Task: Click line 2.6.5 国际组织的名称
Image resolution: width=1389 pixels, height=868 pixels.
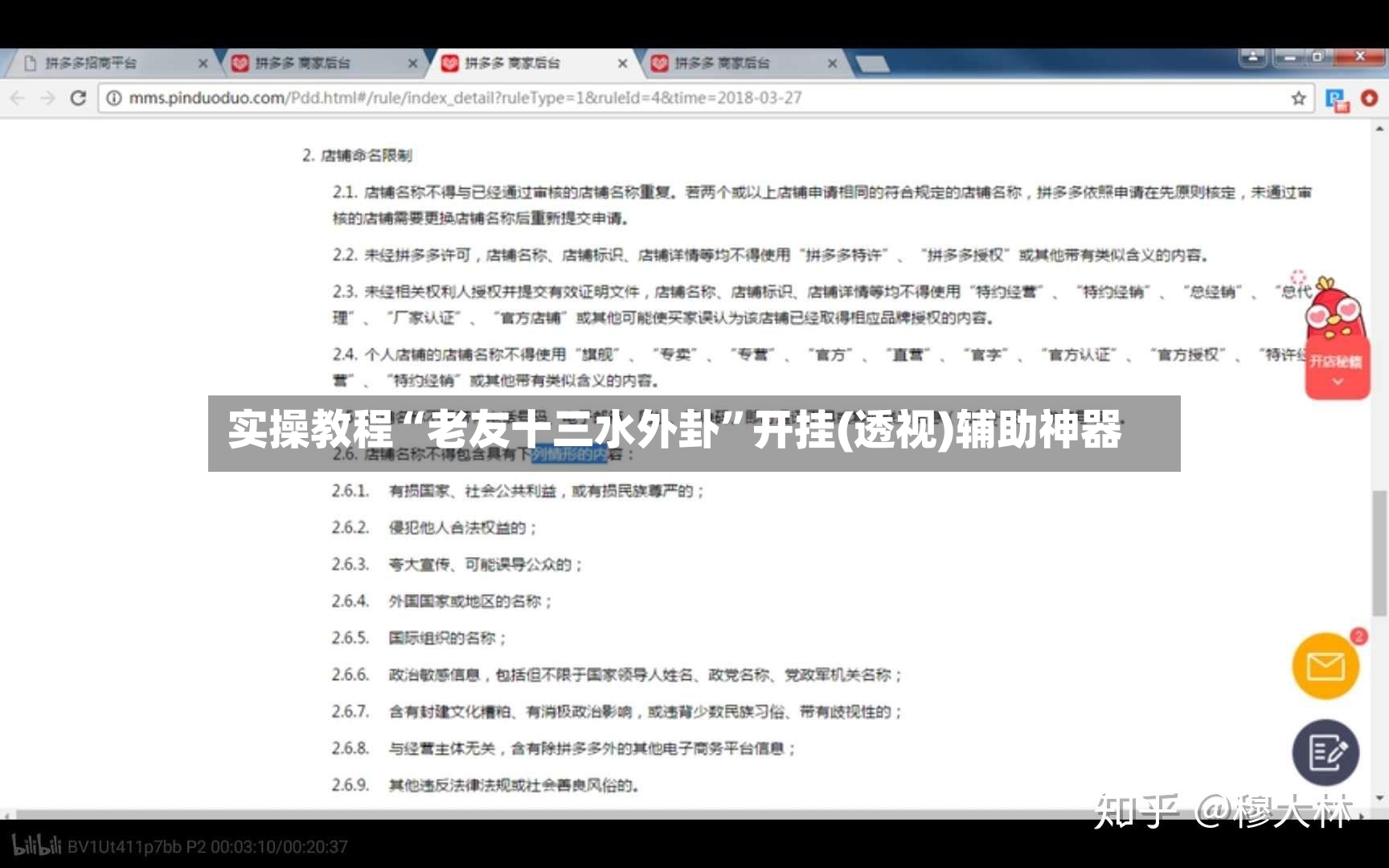Action: coord(420,638)
